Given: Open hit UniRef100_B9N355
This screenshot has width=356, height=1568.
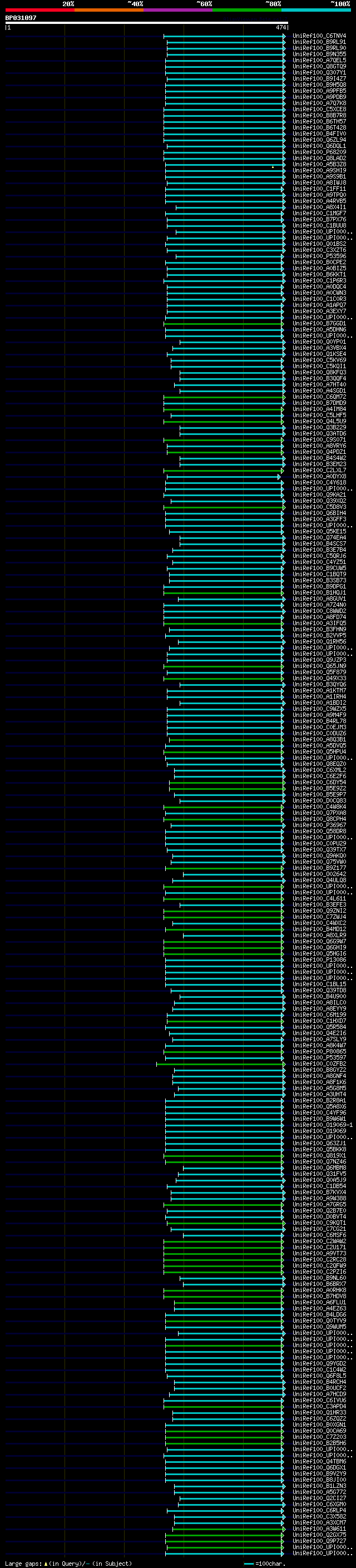Looking at the screenshot, I should (319, 54).
